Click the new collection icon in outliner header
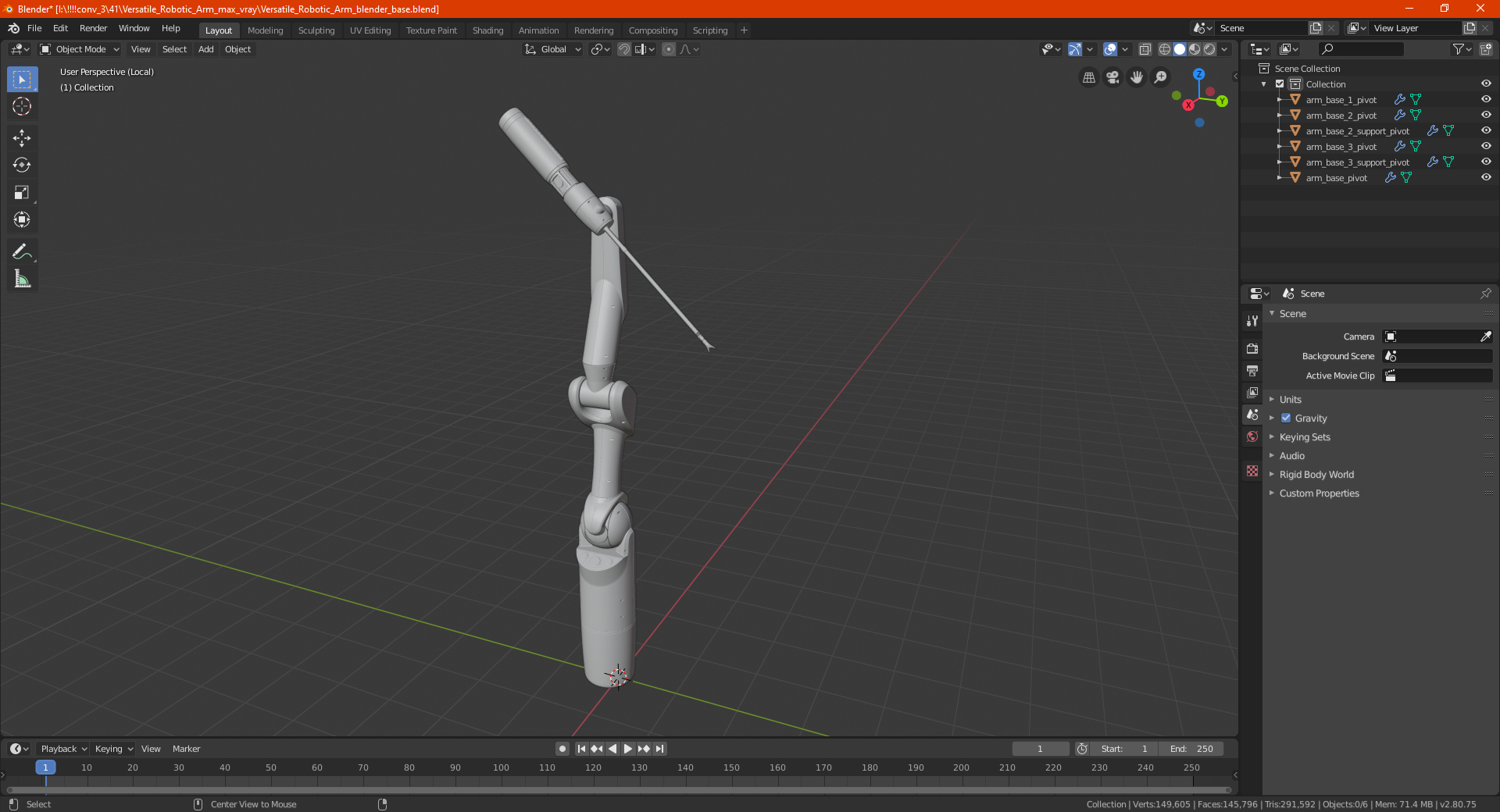The height and width of the screenshot is (812, 1500). coord(1485,49)
